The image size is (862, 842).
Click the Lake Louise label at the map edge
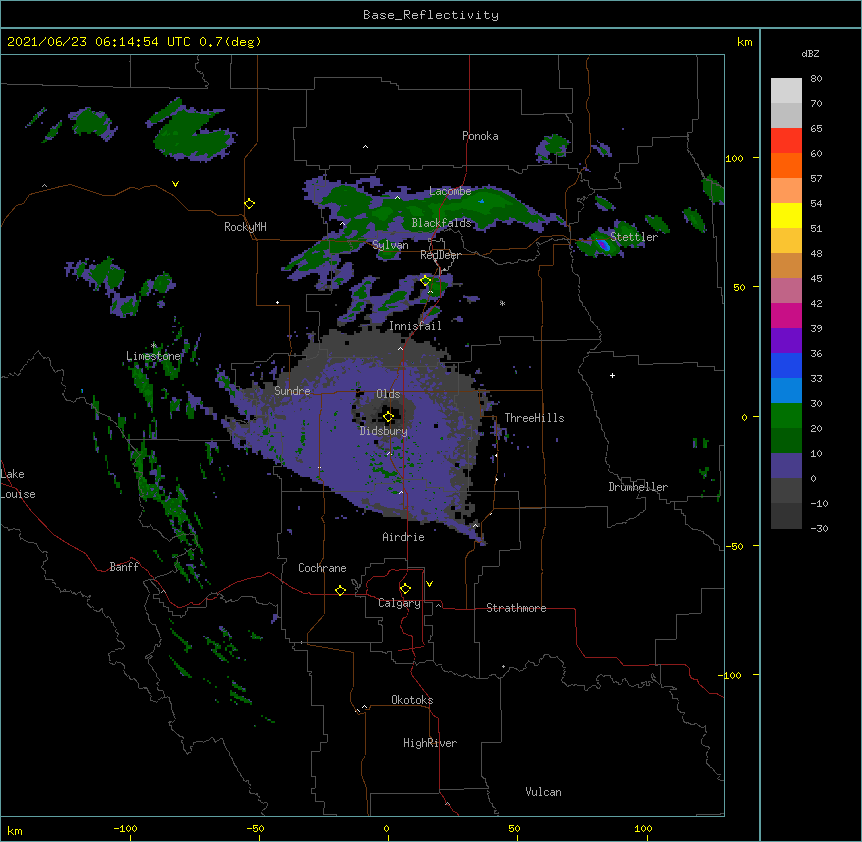tap(18, 484)
